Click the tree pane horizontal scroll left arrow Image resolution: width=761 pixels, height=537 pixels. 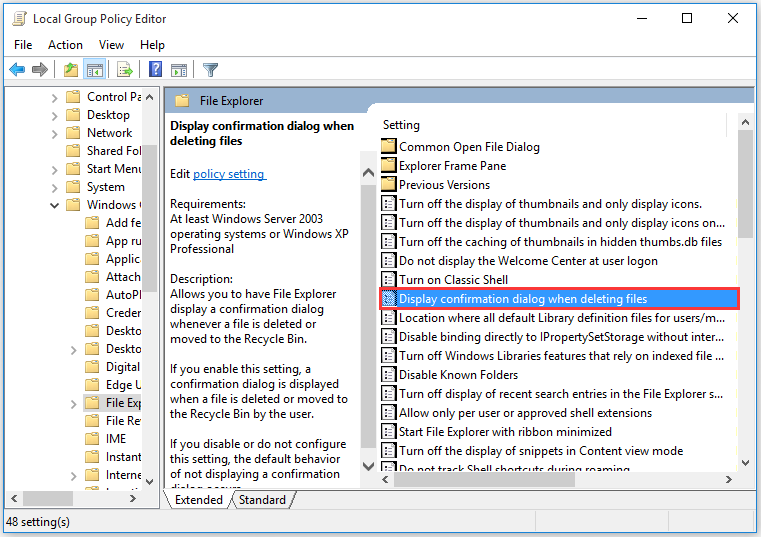[15, 498]
